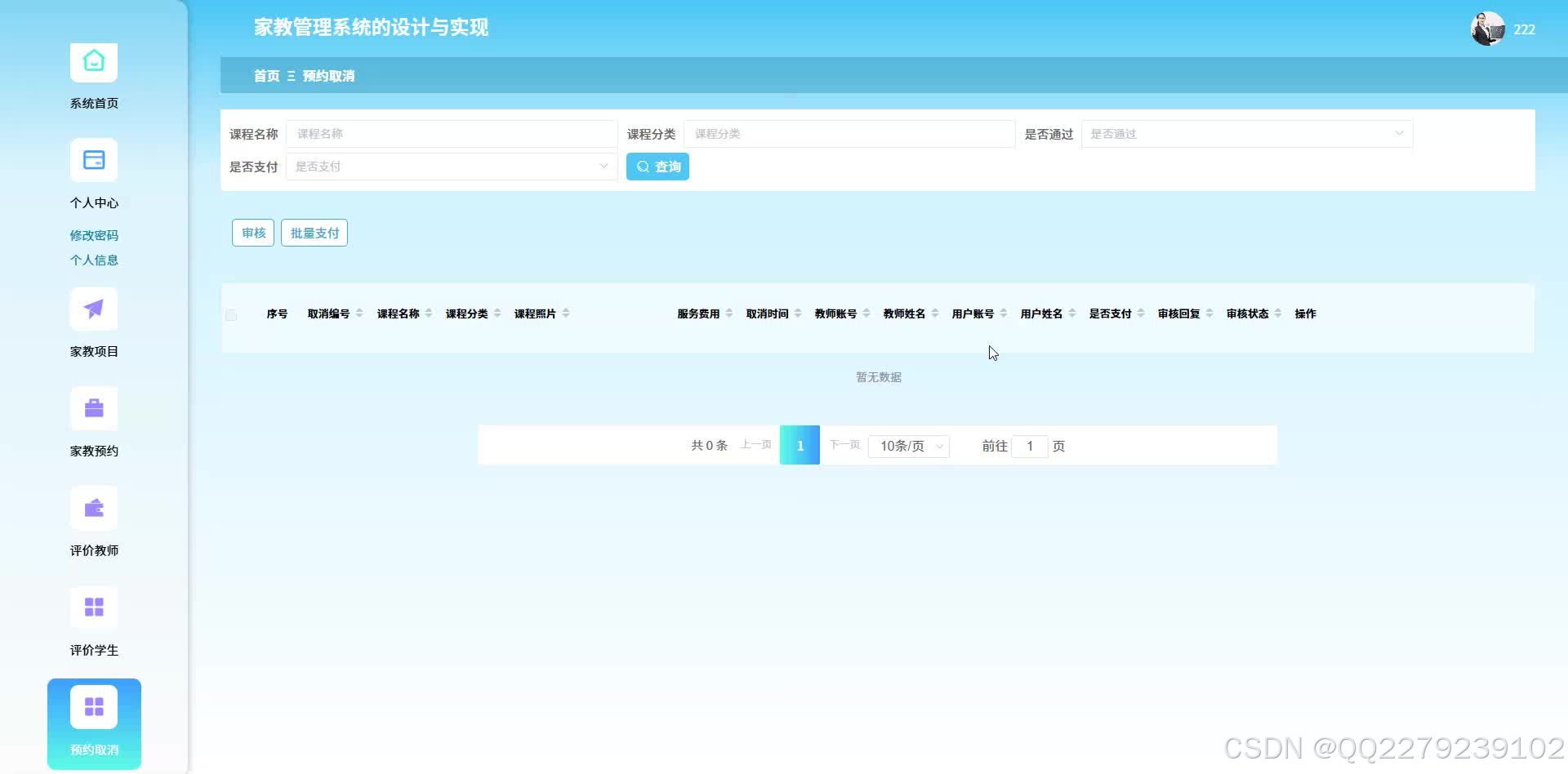The height and width of the screenshot is (774, 1568).
Task: Sort by 课程分类 column arrows
Action: (x=497, y=314)
